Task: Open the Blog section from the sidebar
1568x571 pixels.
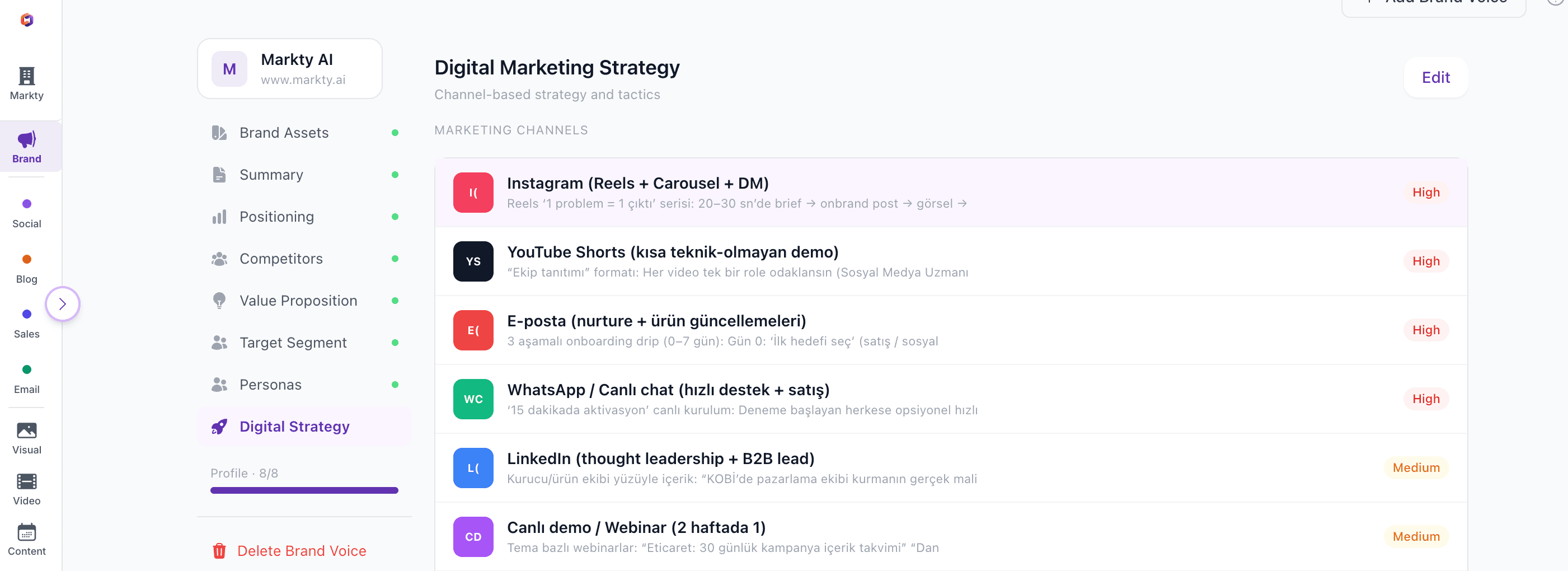Action: tap(26, 266)
